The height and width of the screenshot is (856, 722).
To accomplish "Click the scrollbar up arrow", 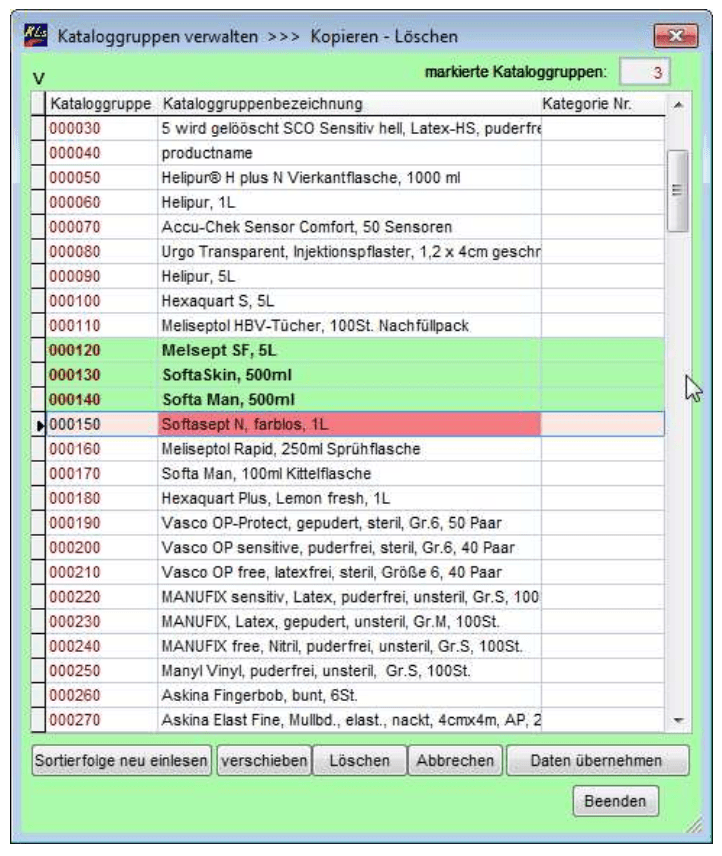I will pyautogui.click(x=678, y=104).
